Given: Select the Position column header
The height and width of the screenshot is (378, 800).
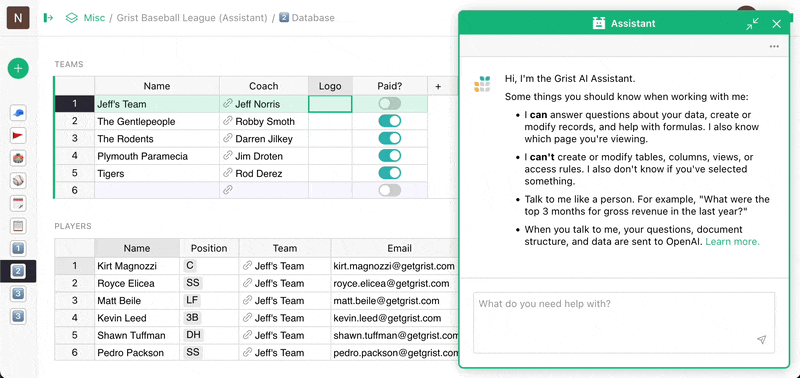Looking at the screenshot, I should [x=209, y=248].
